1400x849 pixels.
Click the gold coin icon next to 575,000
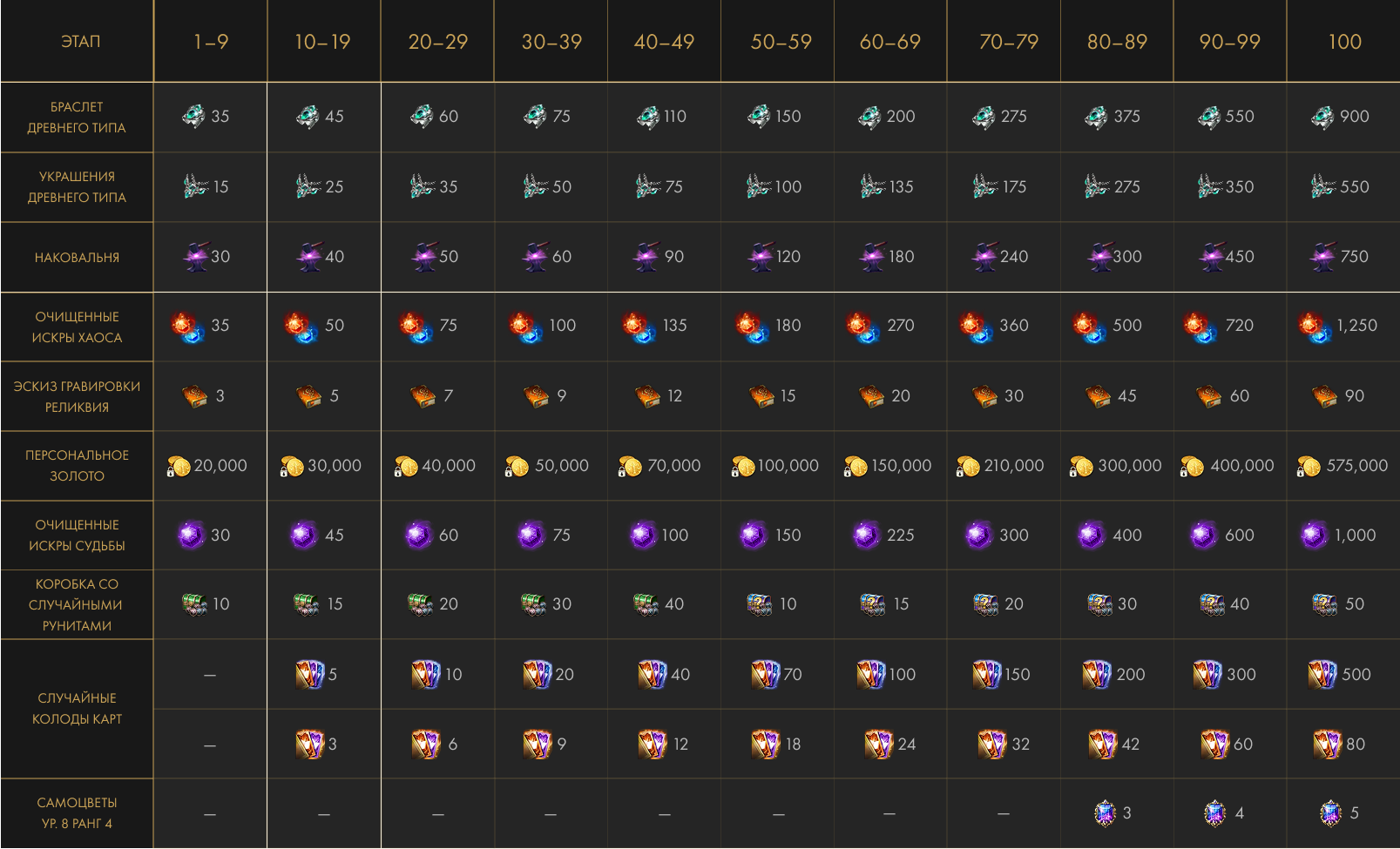(1309, 467)
